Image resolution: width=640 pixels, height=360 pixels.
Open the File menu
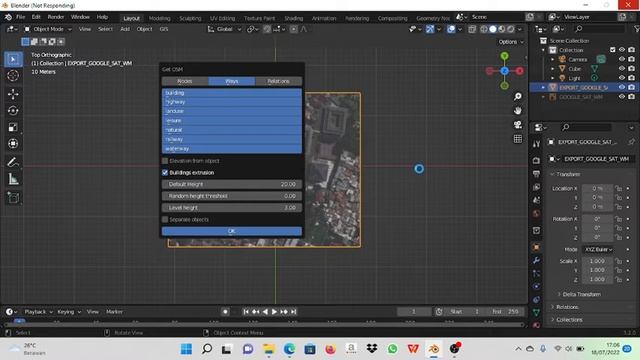[20, 17]
